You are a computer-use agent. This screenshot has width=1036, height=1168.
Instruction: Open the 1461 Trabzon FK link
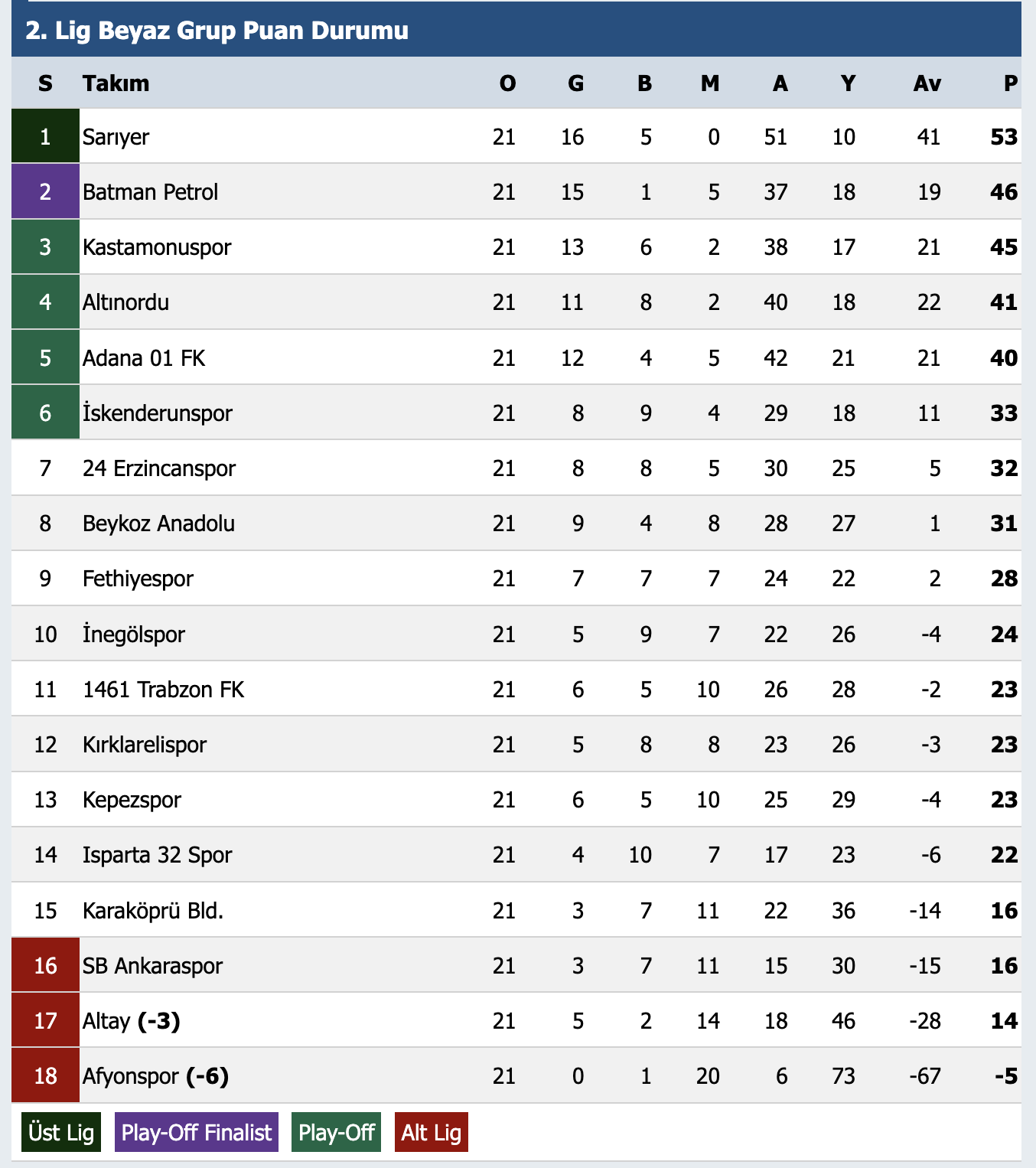tap(163, 690)
